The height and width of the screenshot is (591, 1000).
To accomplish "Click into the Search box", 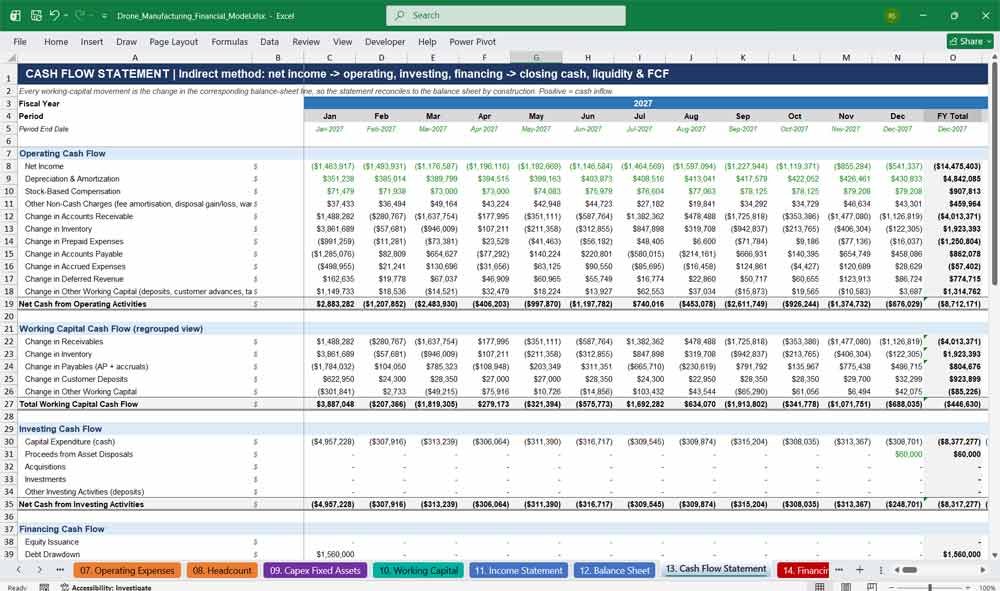I will pos(506,15).
